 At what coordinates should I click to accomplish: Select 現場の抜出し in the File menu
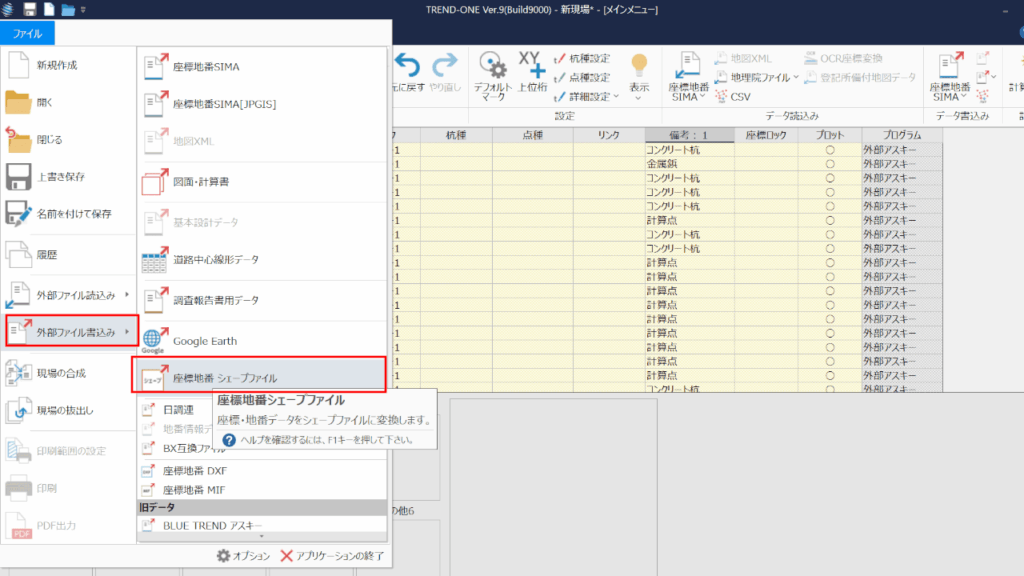69,410
